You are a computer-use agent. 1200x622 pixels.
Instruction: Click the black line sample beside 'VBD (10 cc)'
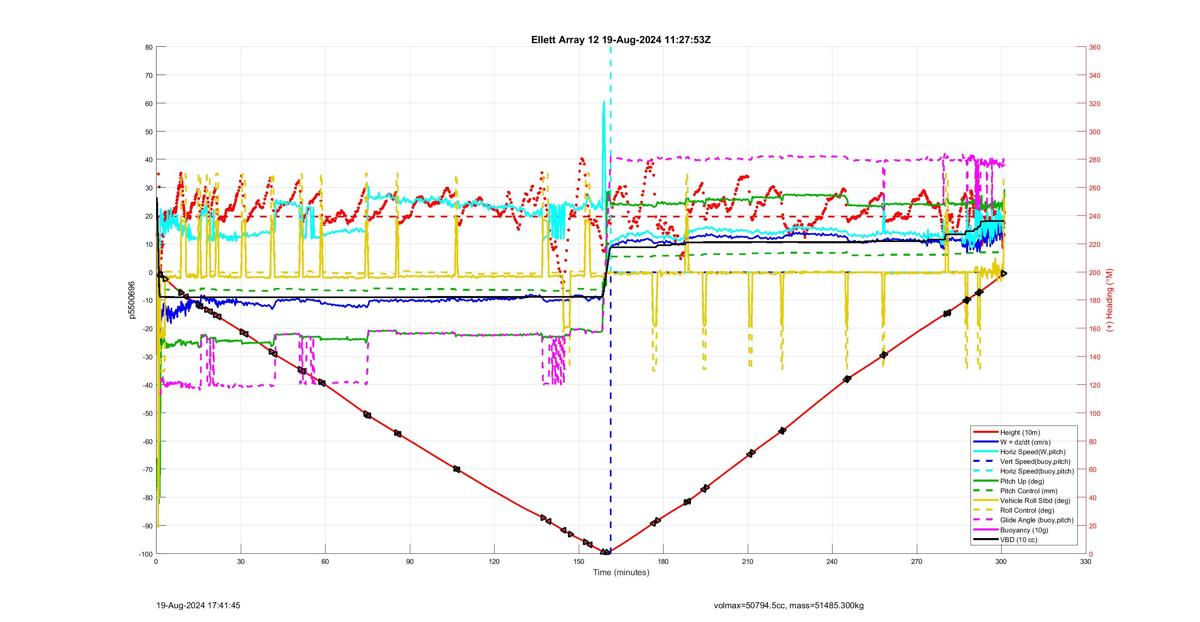point(985,540)
